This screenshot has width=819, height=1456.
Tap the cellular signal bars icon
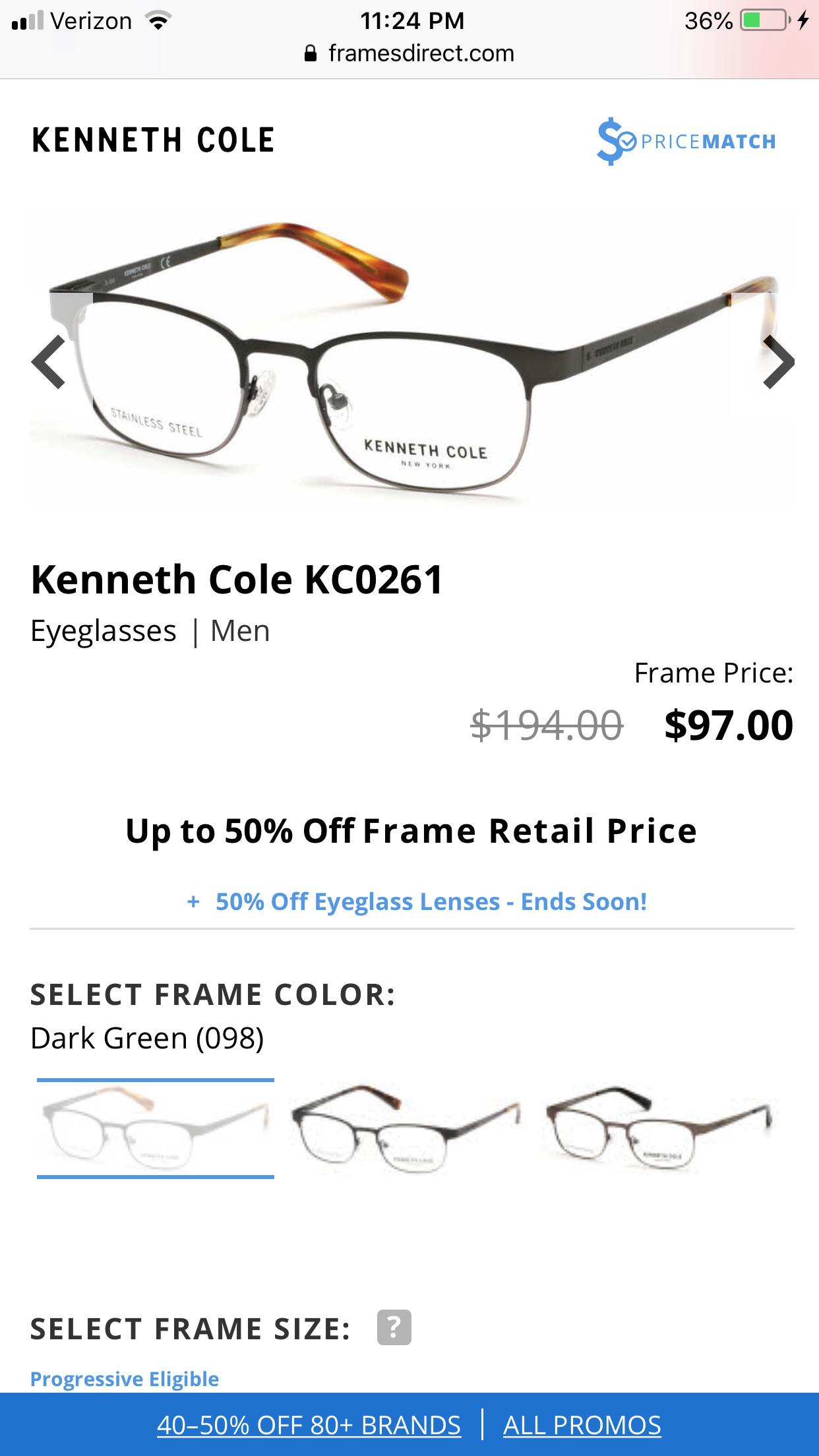pos(29,20)
